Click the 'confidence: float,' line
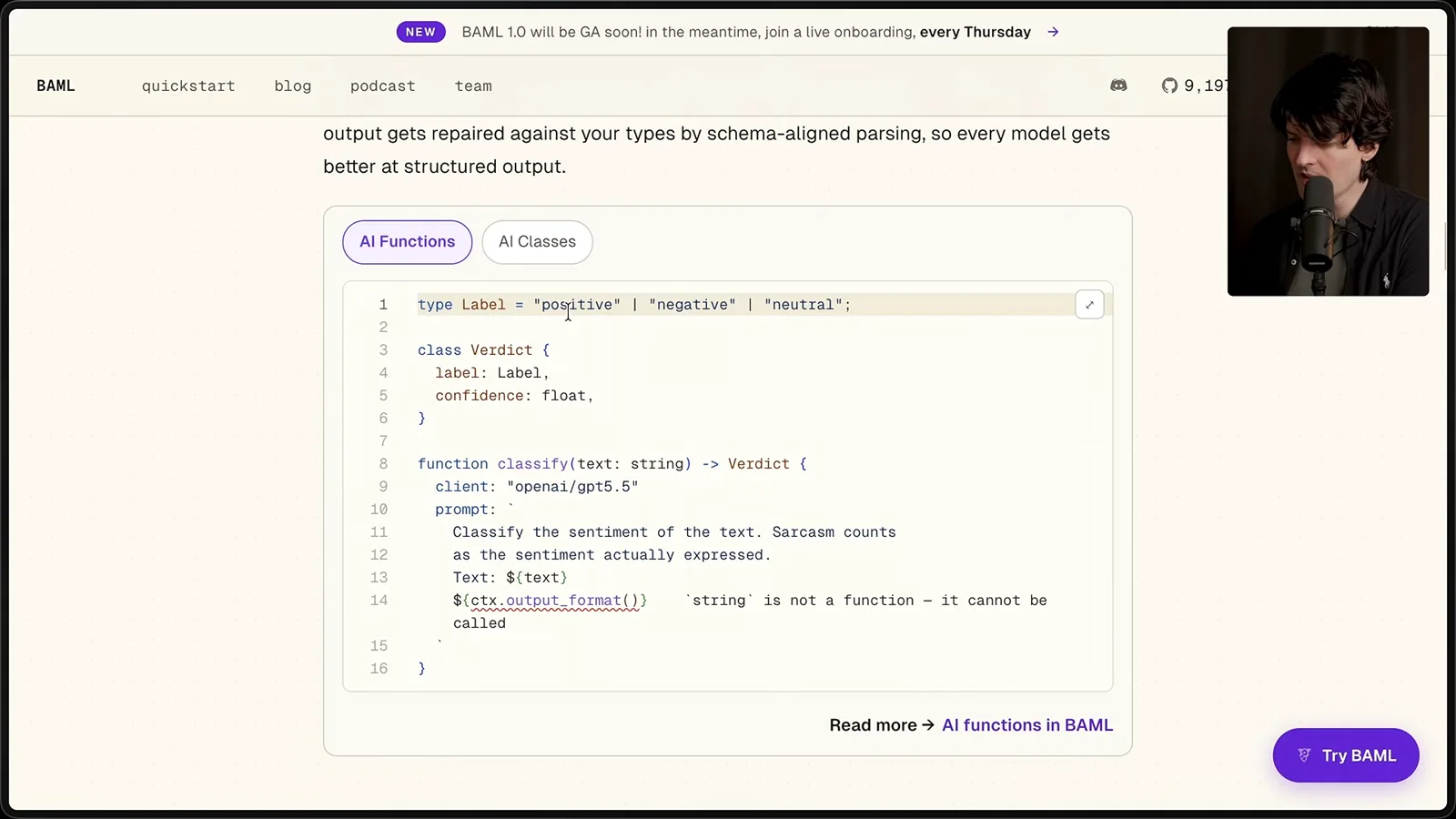The width and height of the screenshot is (1456, 819). click(514, 396)
